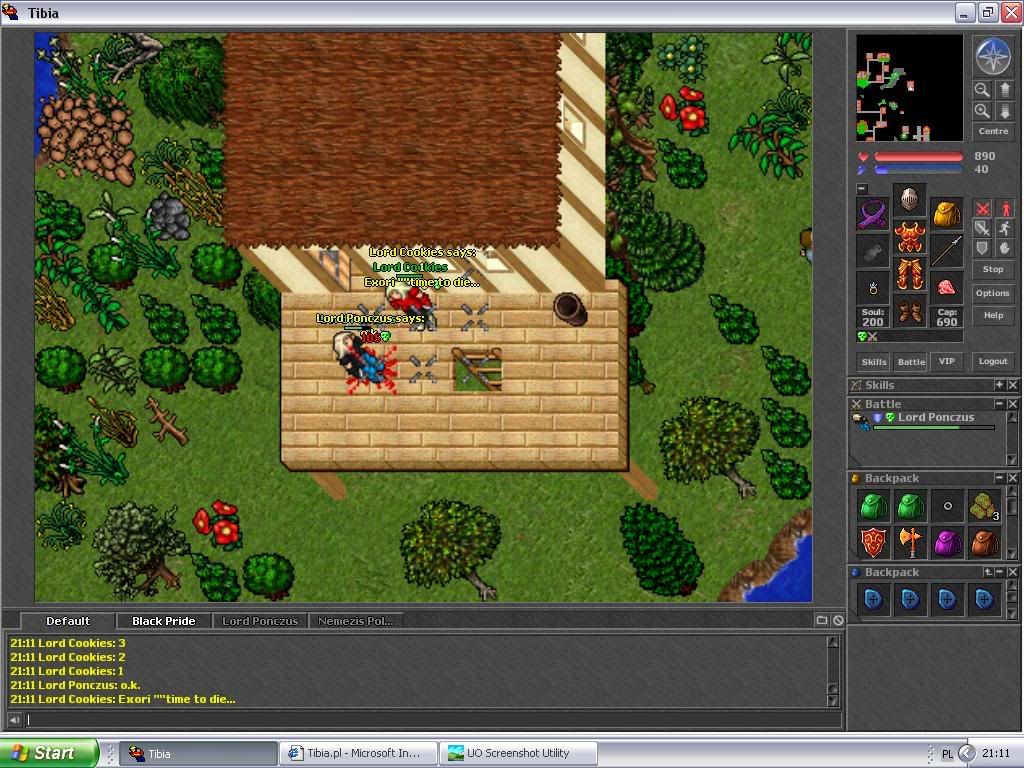Collapse the inventory panel with minus button
1024x768 pixels.
click(x=862, y=189)
